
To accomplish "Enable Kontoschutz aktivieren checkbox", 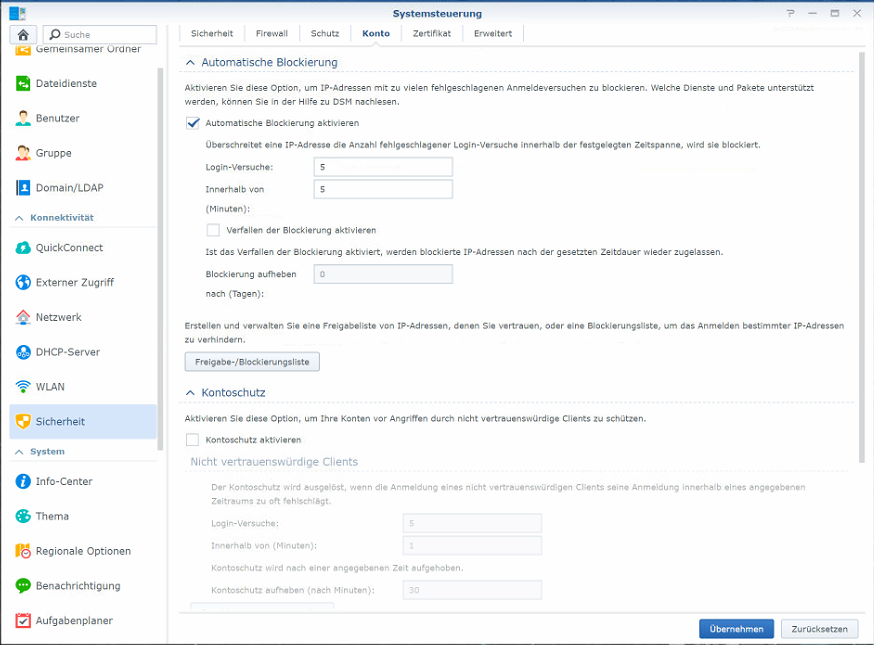I will pos(193,440).
